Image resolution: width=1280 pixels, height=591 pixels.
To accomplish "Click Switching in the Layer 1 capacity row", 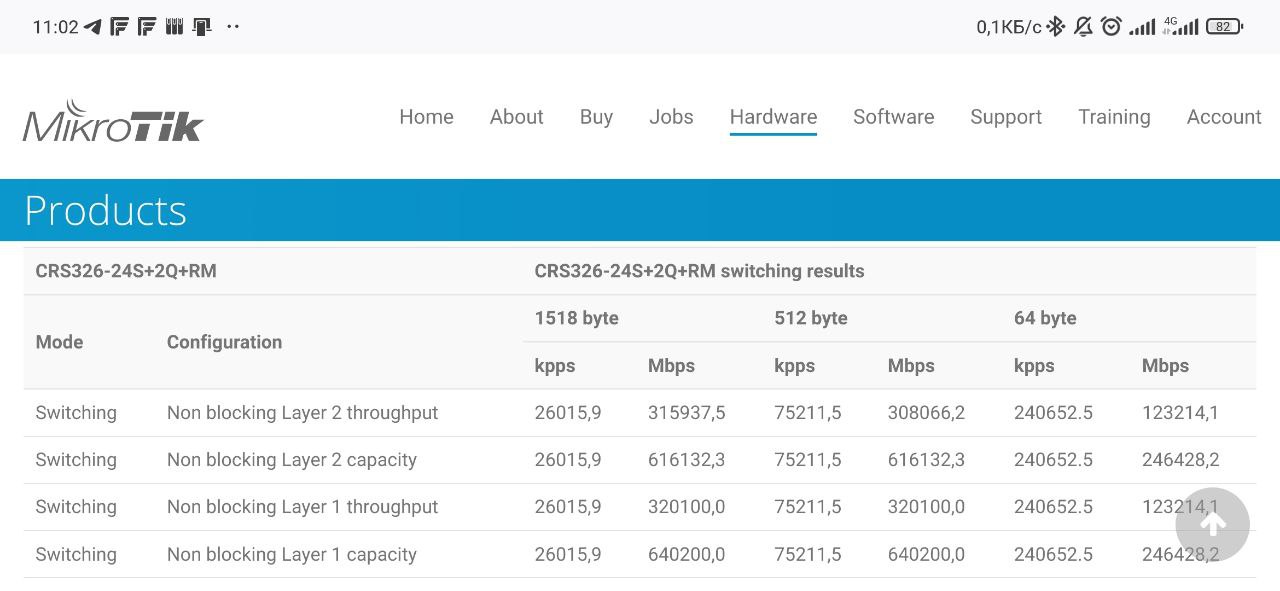I will point(76,555).
